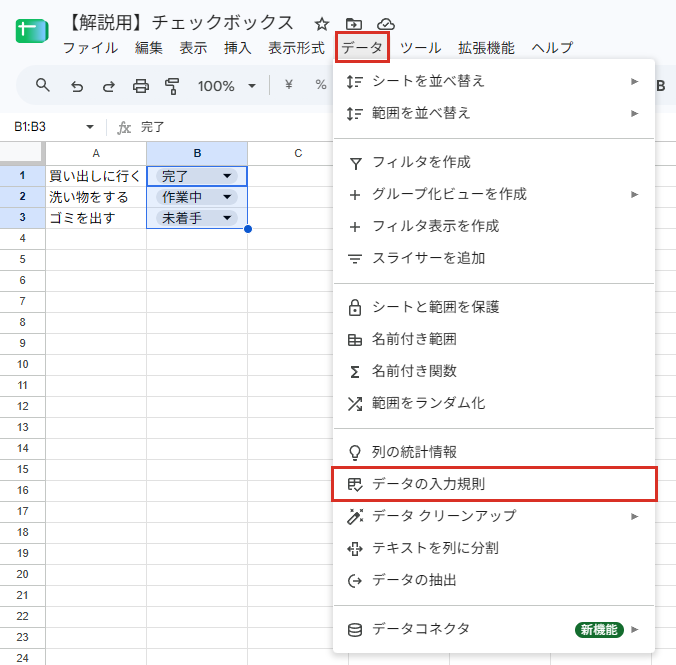Click the document title チェックボックス
The height and width of the screenshot is (665, 676).
222,22
